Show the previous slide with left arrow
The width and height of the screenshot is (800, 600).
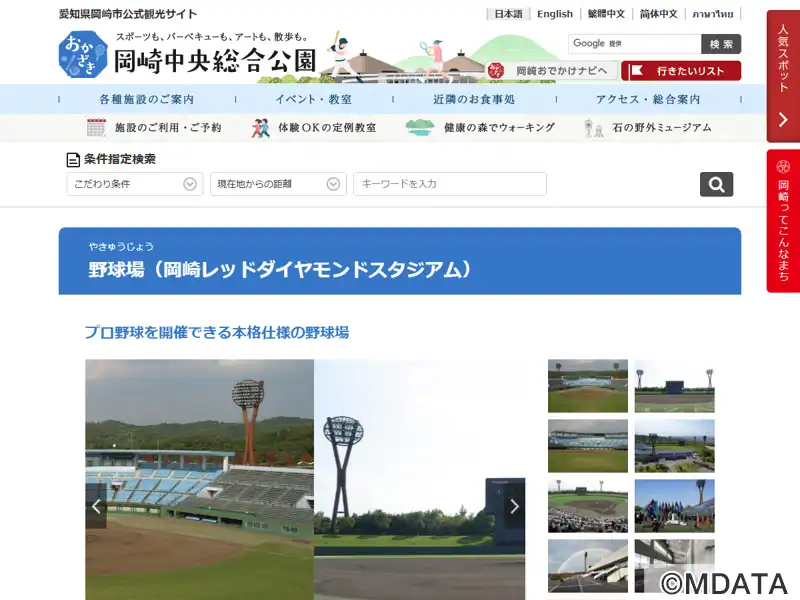pos(96,506)
